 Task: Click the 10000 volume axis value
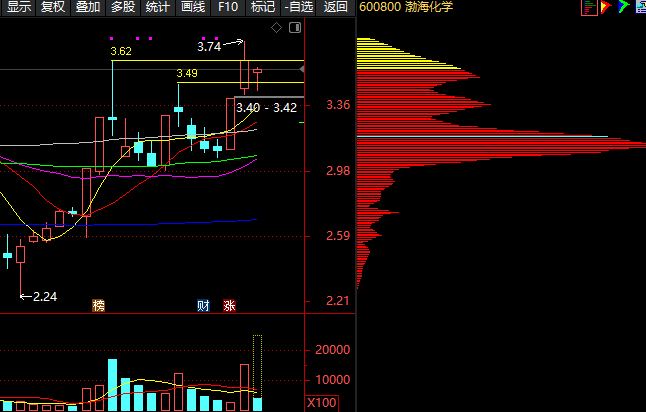pyautogui.click(x=332, y=380)
